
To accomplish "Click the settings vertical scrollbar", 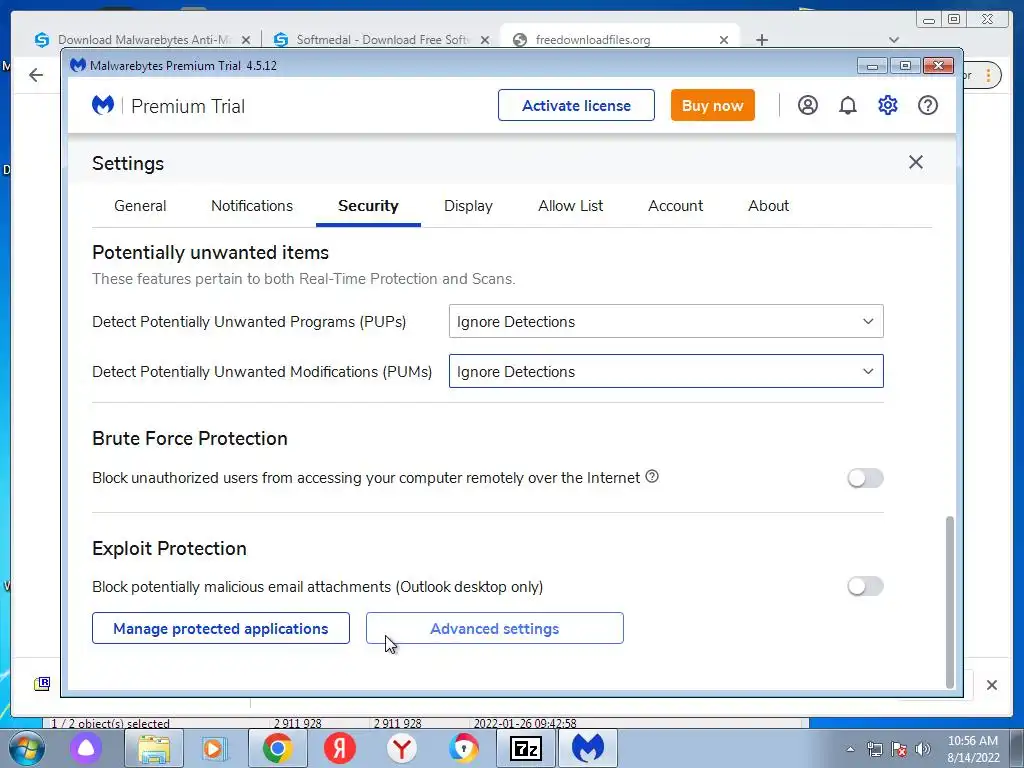I will (x=950, y=601).
